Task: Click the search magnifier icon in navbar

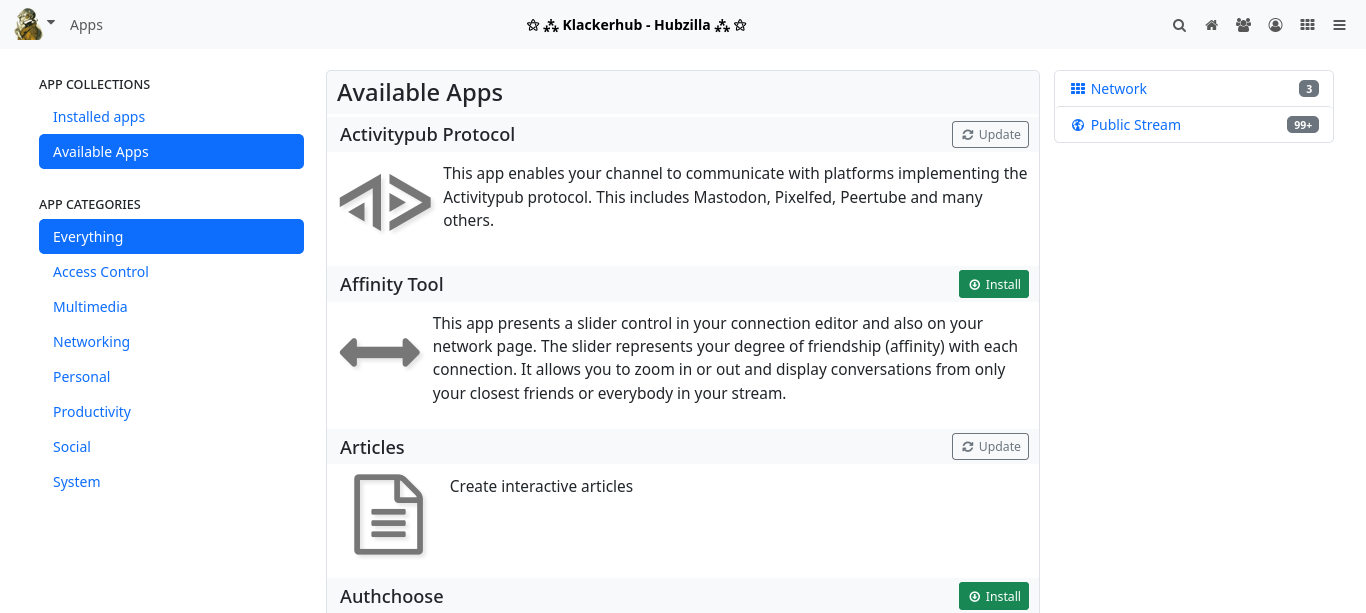Action: 1179,25
